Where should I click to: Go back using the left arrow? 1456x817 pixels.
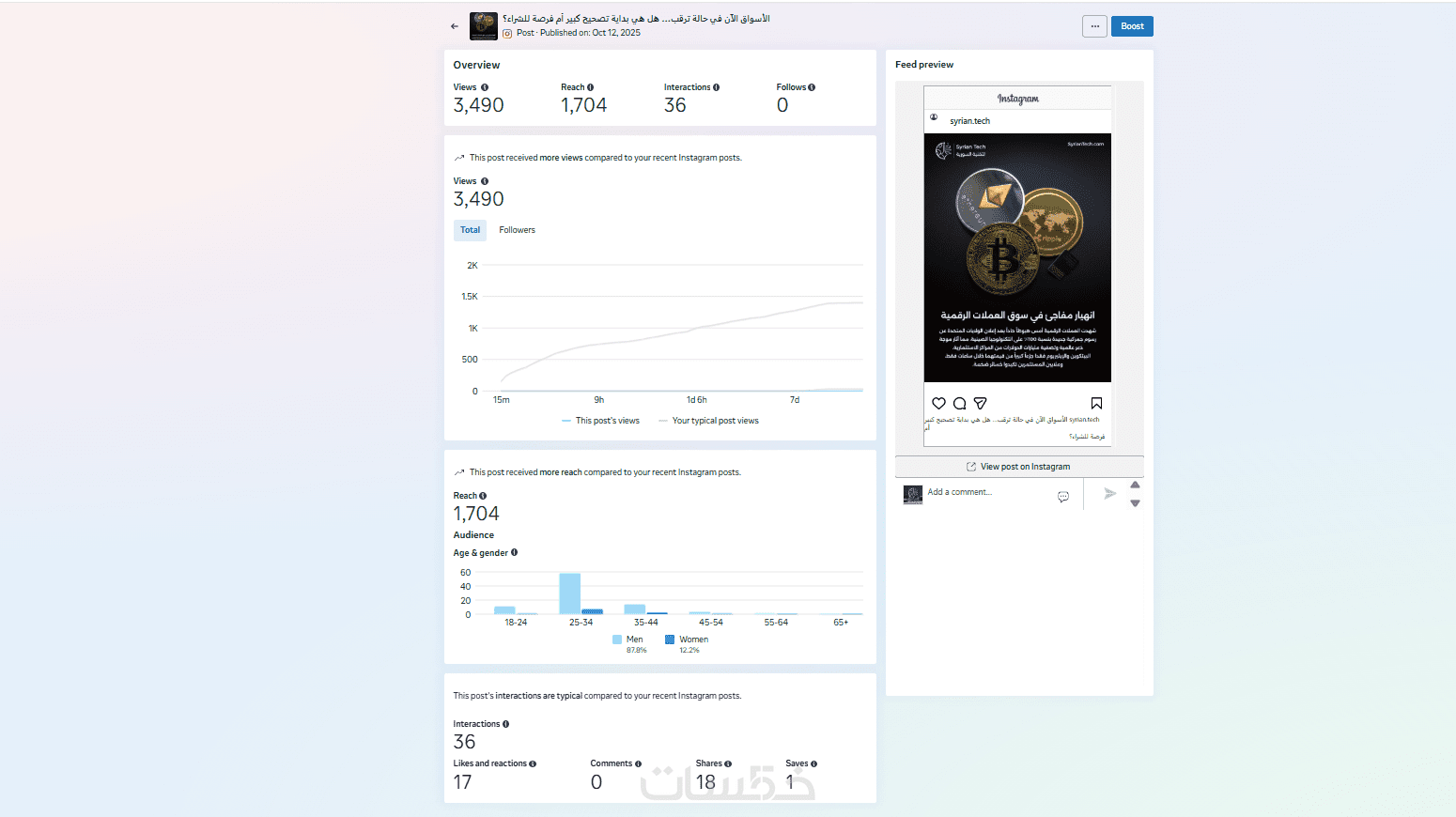(x=455, y=26)
